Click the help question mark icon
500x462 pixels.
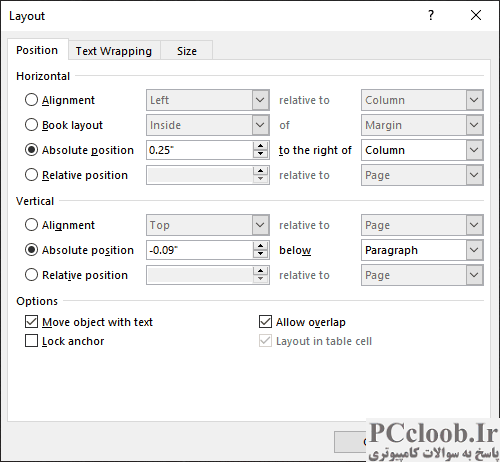(x=431, y=15)
